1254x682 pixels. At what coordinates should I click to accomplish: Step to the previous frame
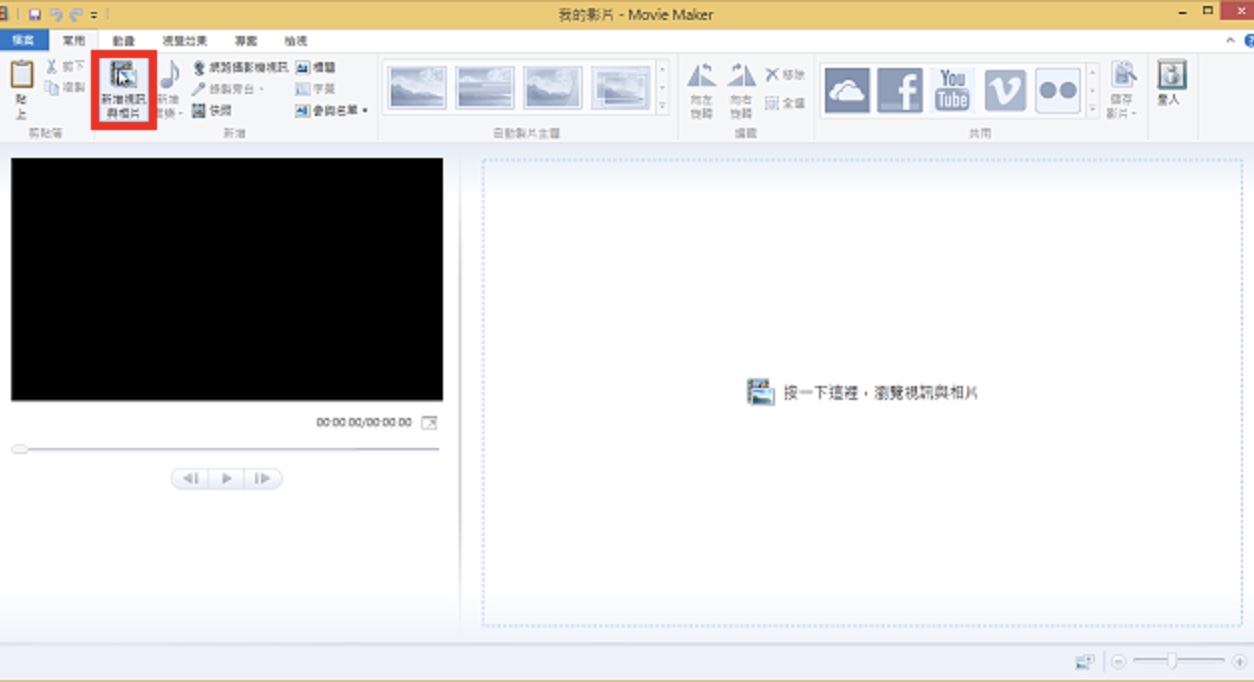point(190,479)
